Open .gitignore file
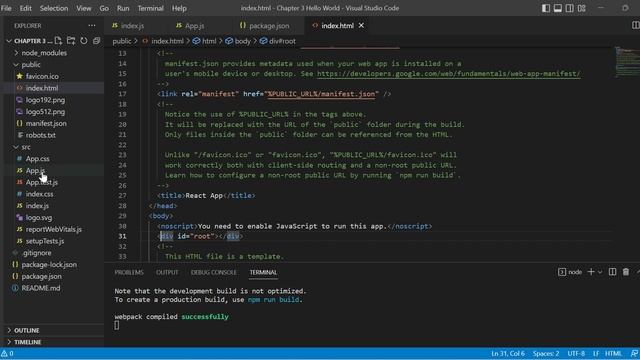Viewport: 640px width, 360px height. coord(37,253)
